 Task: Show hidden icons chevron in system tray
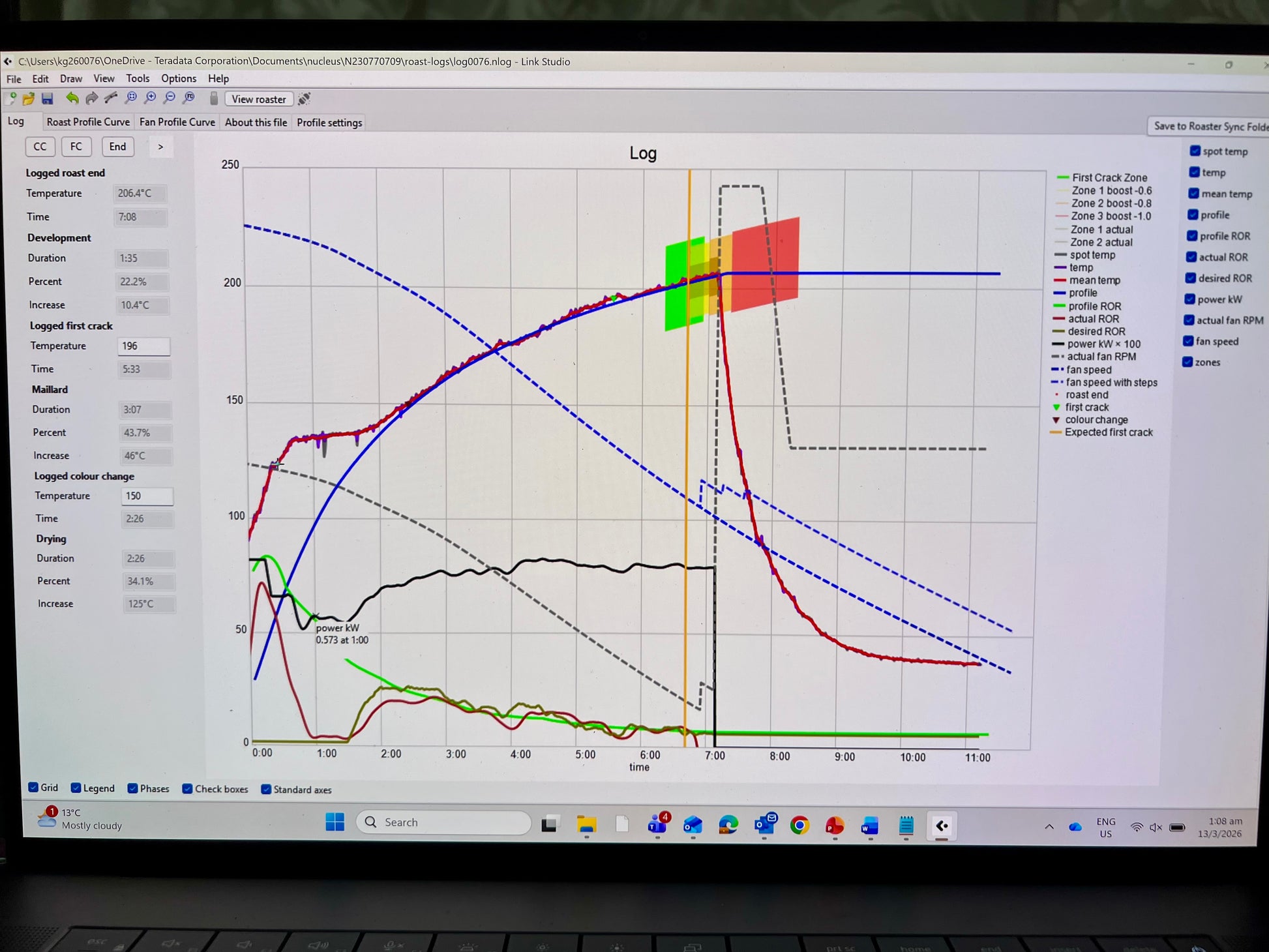click(x=1049, y=826)
